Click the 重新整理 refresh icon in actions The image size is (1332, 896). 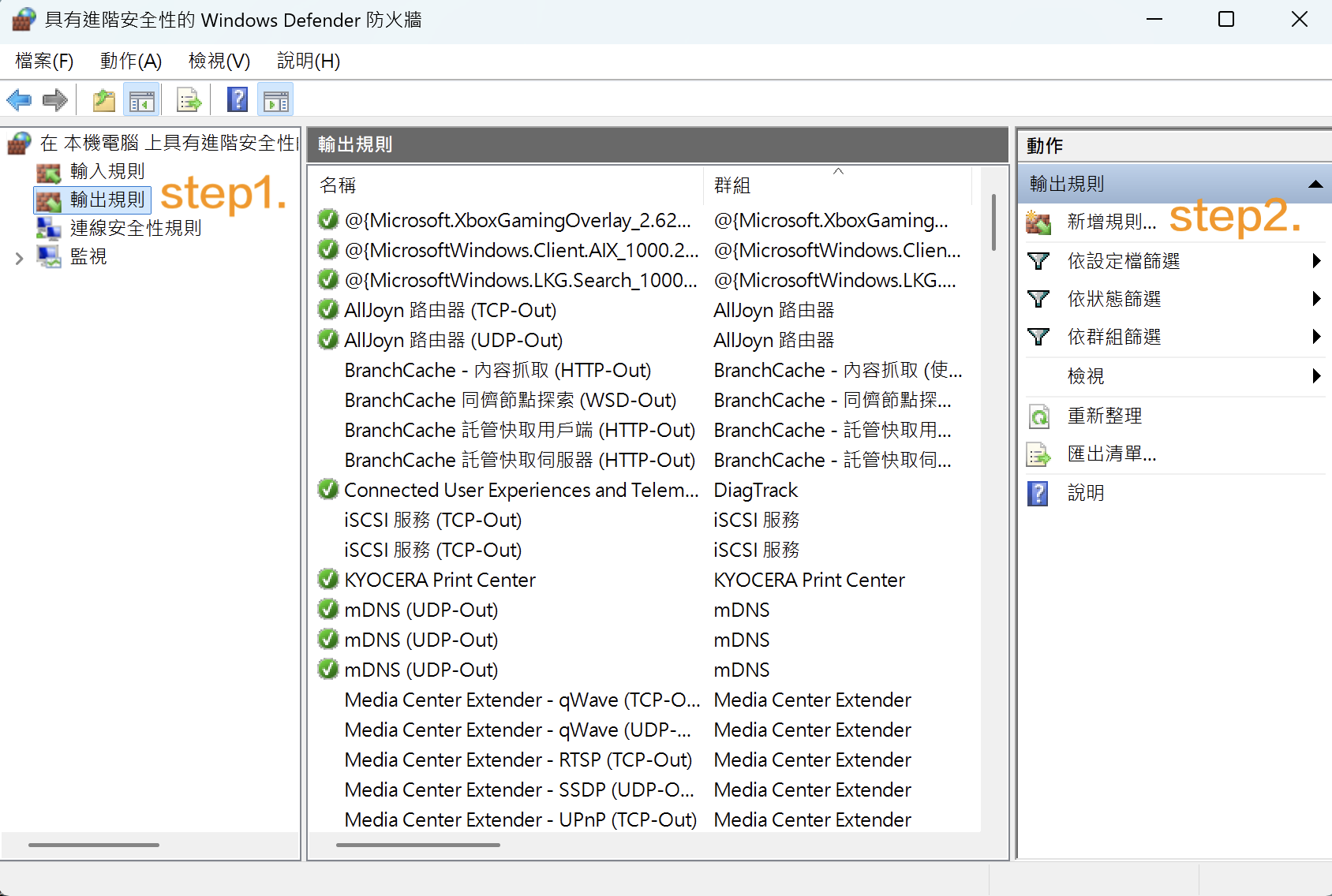(1039, 416)
